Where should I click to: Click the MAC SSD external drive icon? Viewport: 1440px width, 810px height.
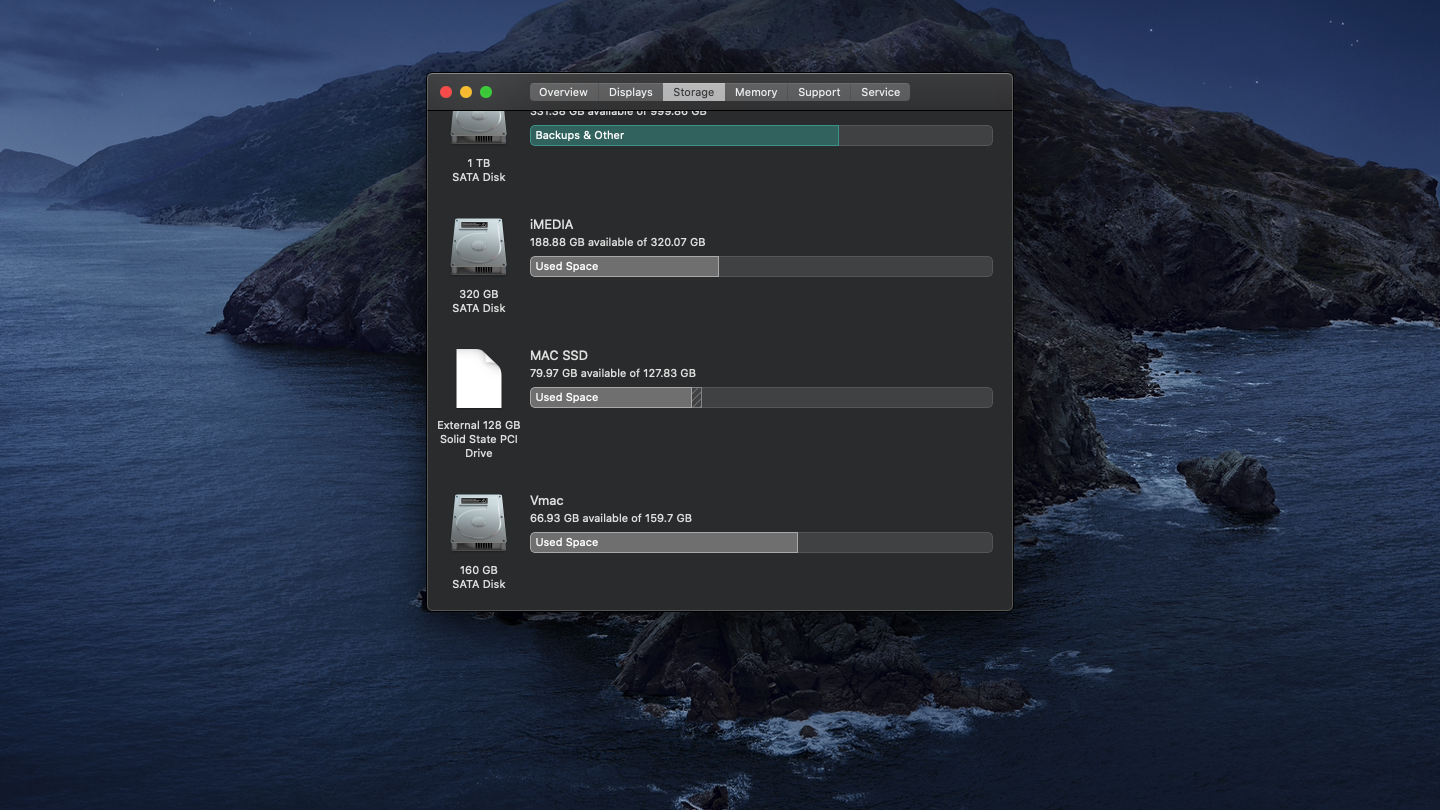[478, 378]
